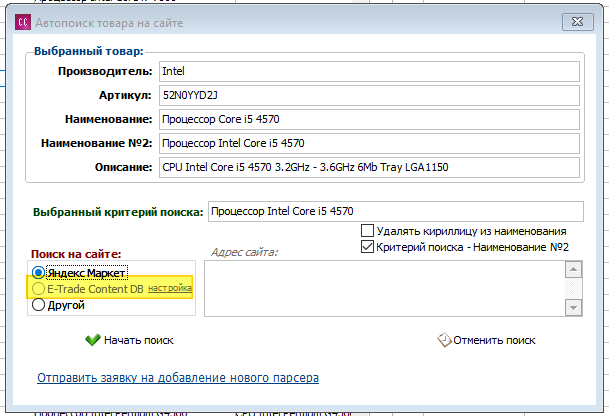
Task: Click Отправить заявку на добавление нового парсера
Action: [178, 378]
